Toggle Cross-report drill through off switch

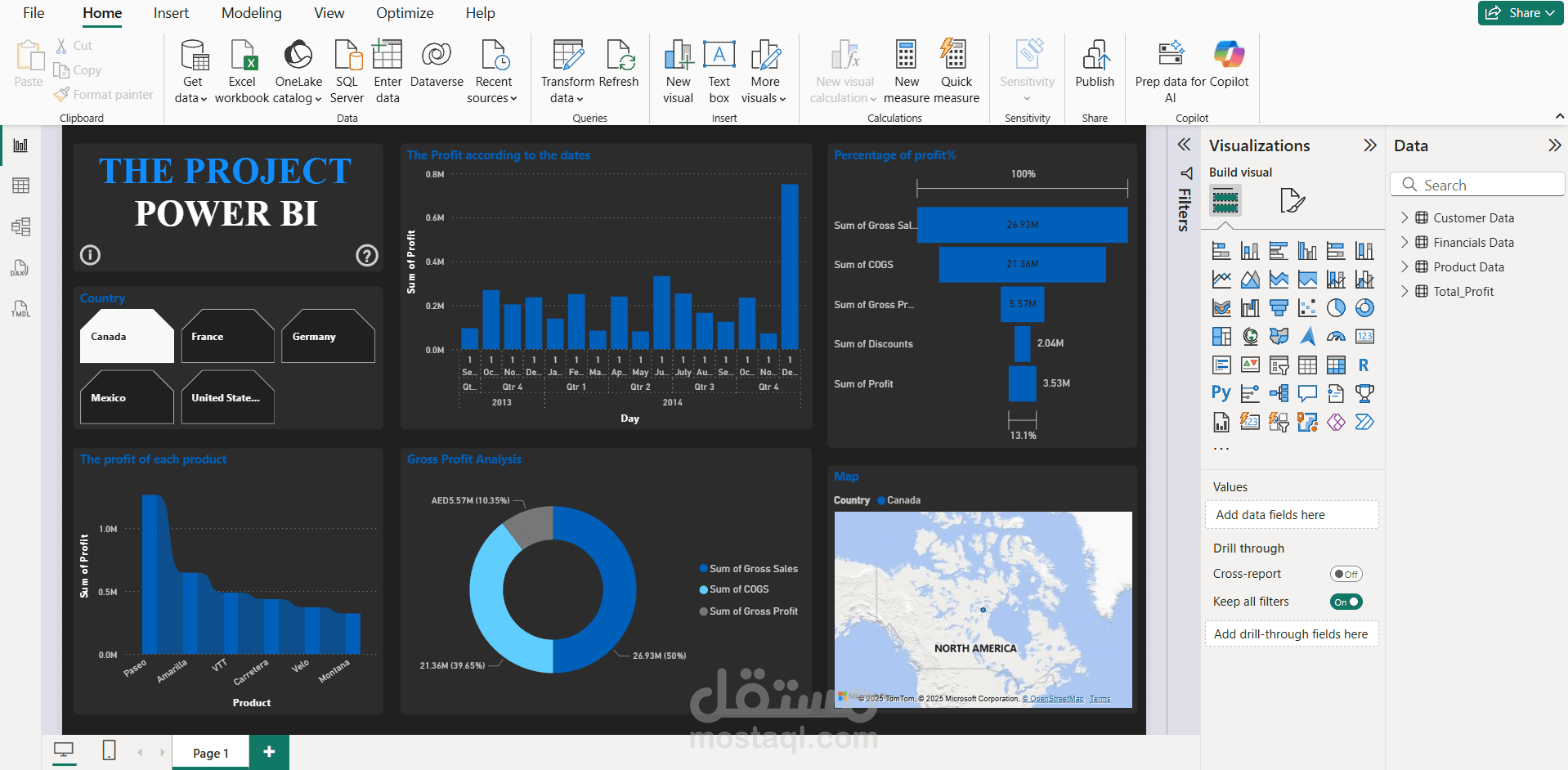[x=1346, y=574]
